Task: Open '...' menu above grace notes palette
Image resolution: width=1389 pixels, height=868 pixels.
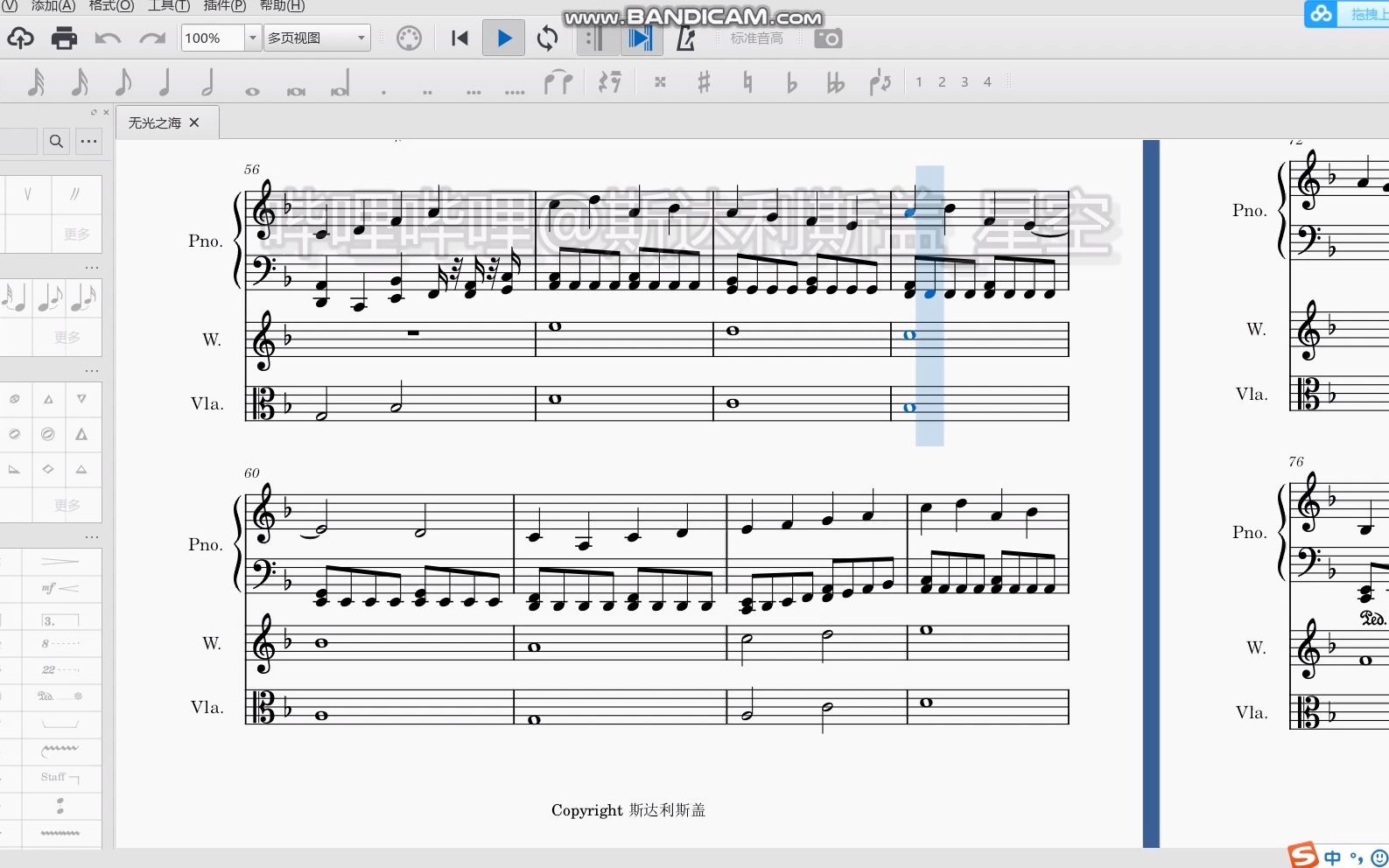Action: [x=92, y=268]
